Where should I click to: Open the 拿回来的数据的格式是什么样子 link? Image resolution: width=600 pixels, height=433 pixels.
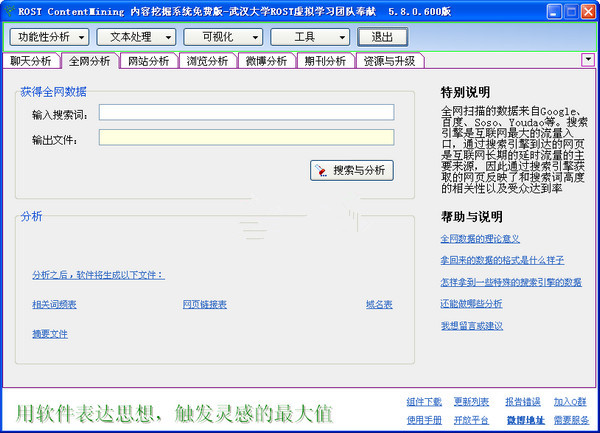[x=502, y=260]
